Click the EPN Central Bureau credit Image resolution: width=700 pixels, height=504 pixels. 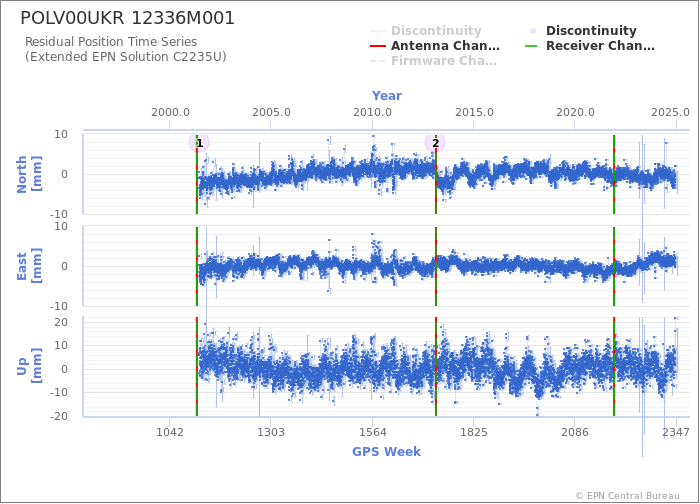point(627,496)
